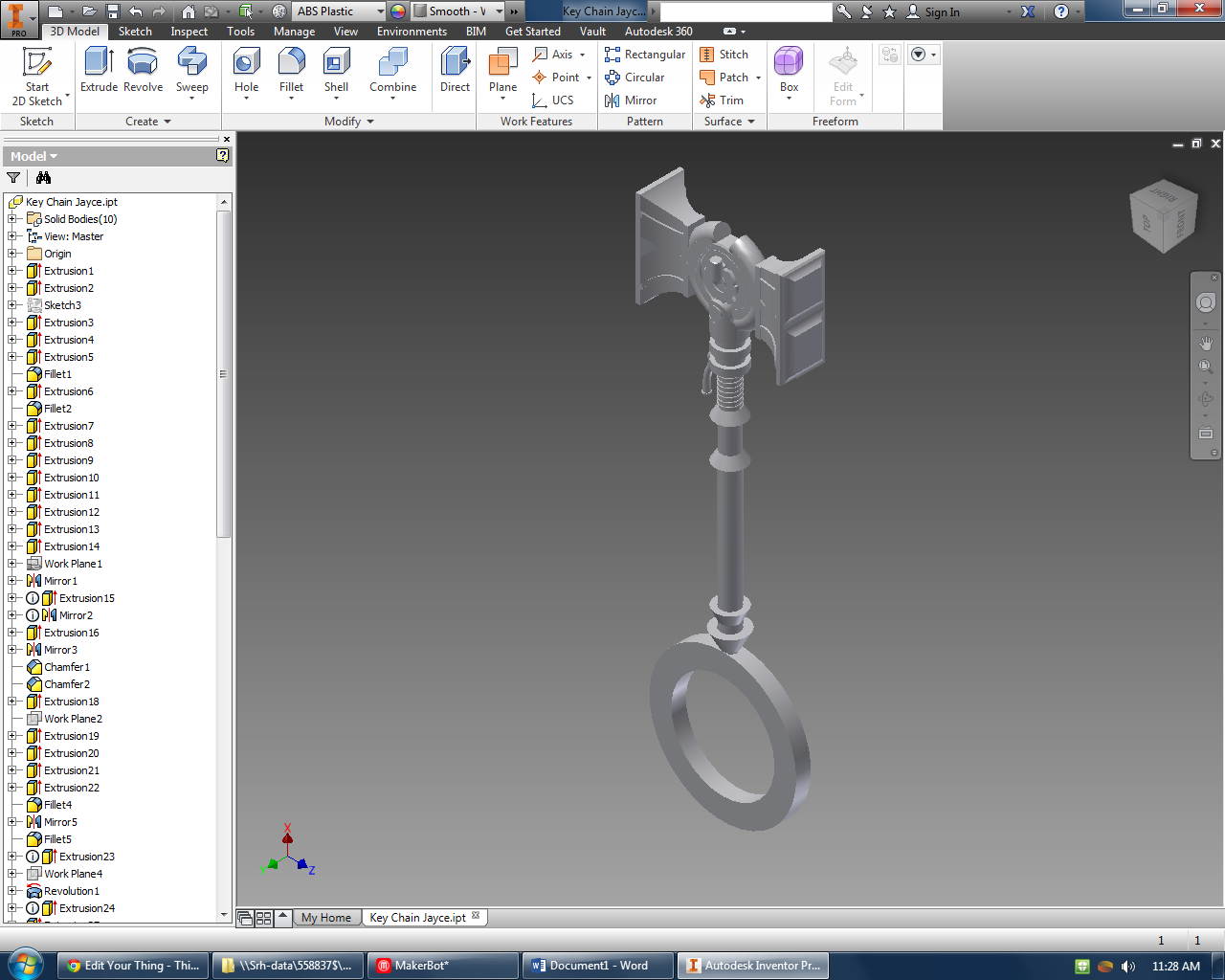The width and height of the screenshot is (1225, 980).
Task: Click the ViewCube in the viewport
Action: [1164, 216]
